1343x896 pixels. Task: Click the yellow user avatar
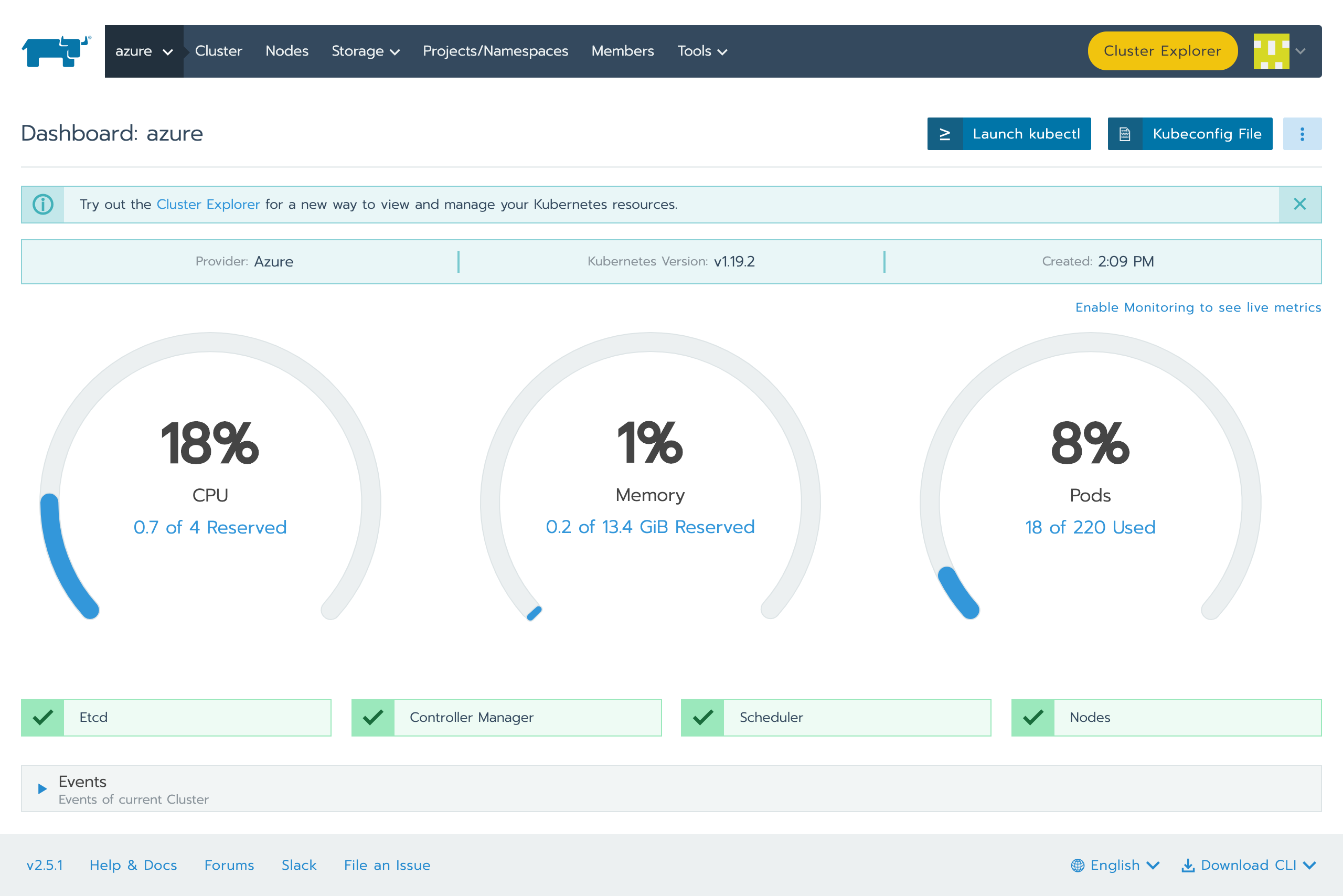point(1271,51)
